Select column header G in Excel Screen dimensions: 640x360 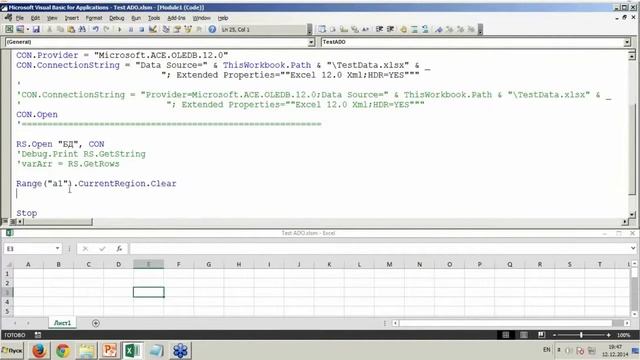pyautogui.click(x=209, y=264)
